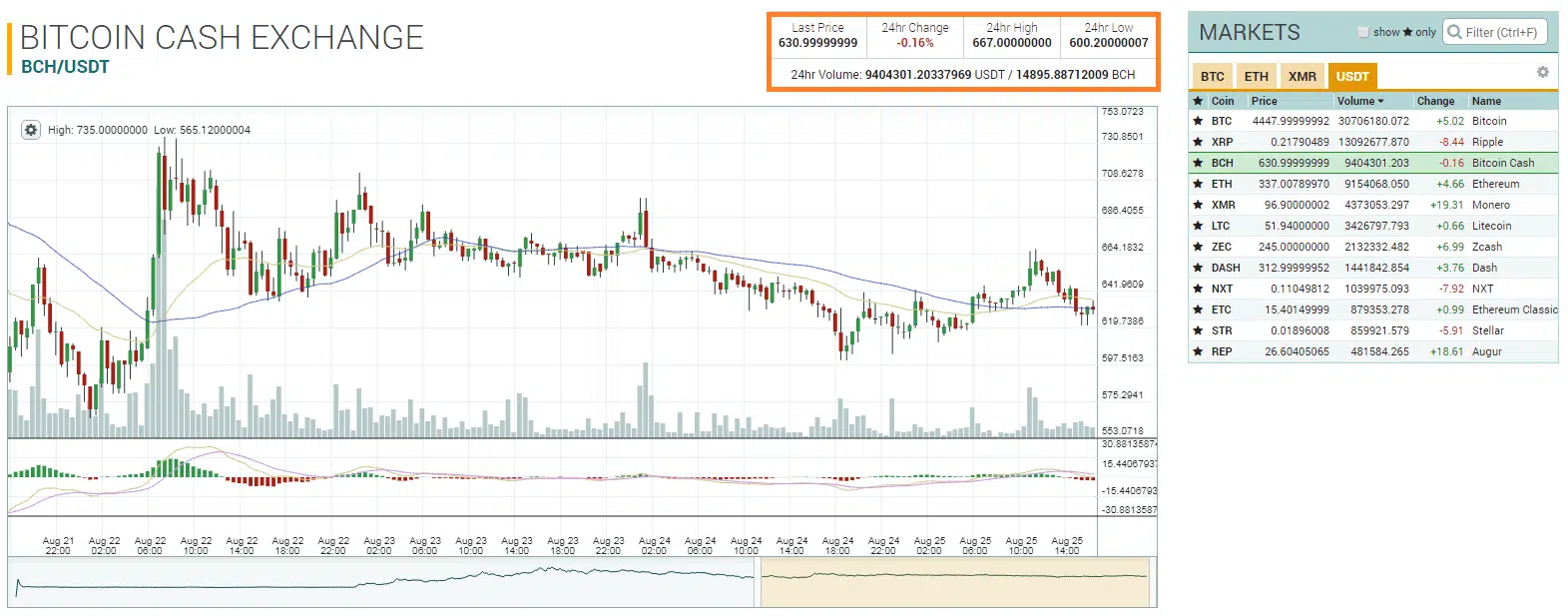Select the Augur name cell
This screenshot has height=616, width=1568.
(x=1487, y=351)
